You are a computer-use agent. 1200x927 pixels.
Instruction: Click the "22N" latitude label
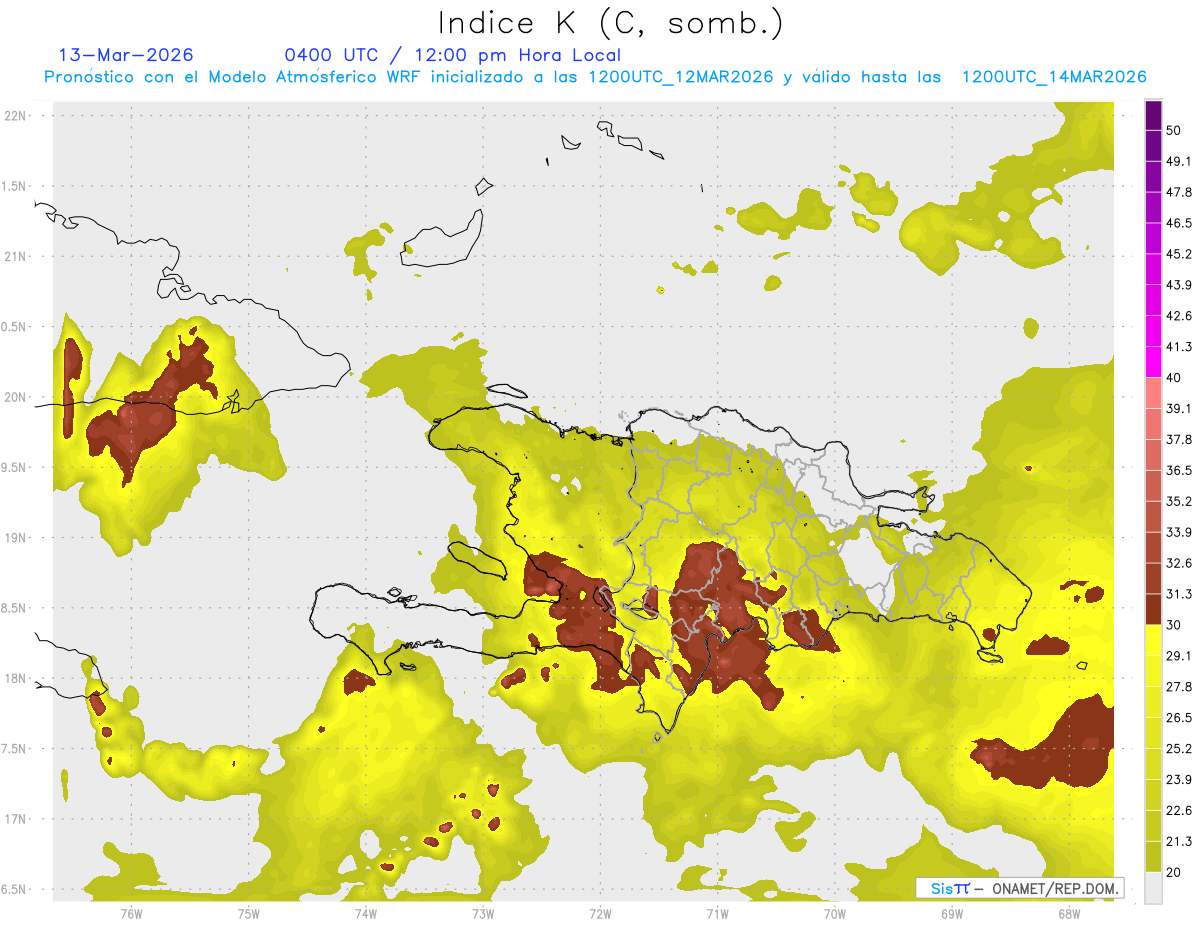pyautogui.click(x=15, y=115)
